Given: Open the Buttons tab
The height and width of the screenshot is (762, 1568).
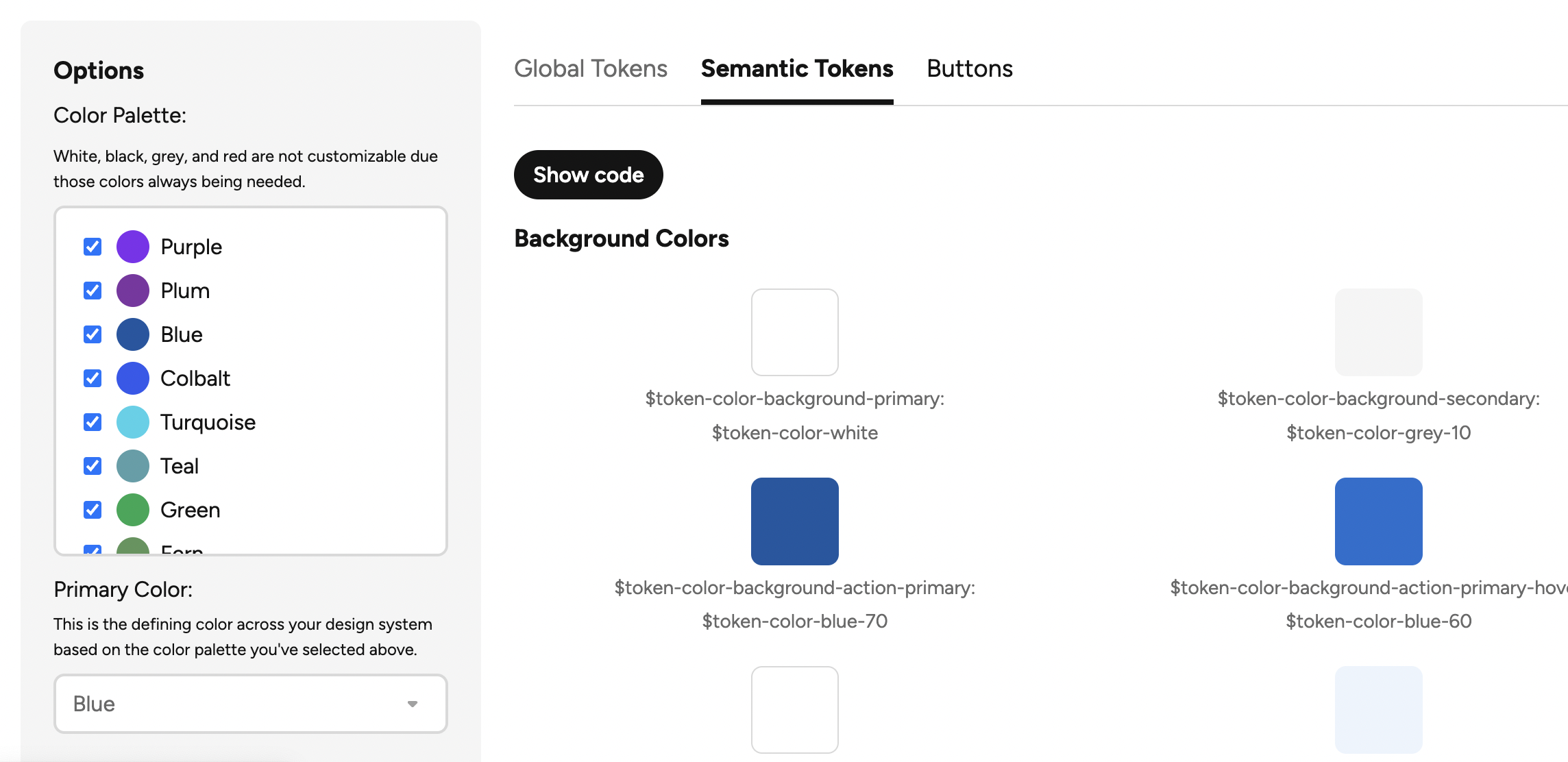Looking at the screenshot, I should (970, 69).
